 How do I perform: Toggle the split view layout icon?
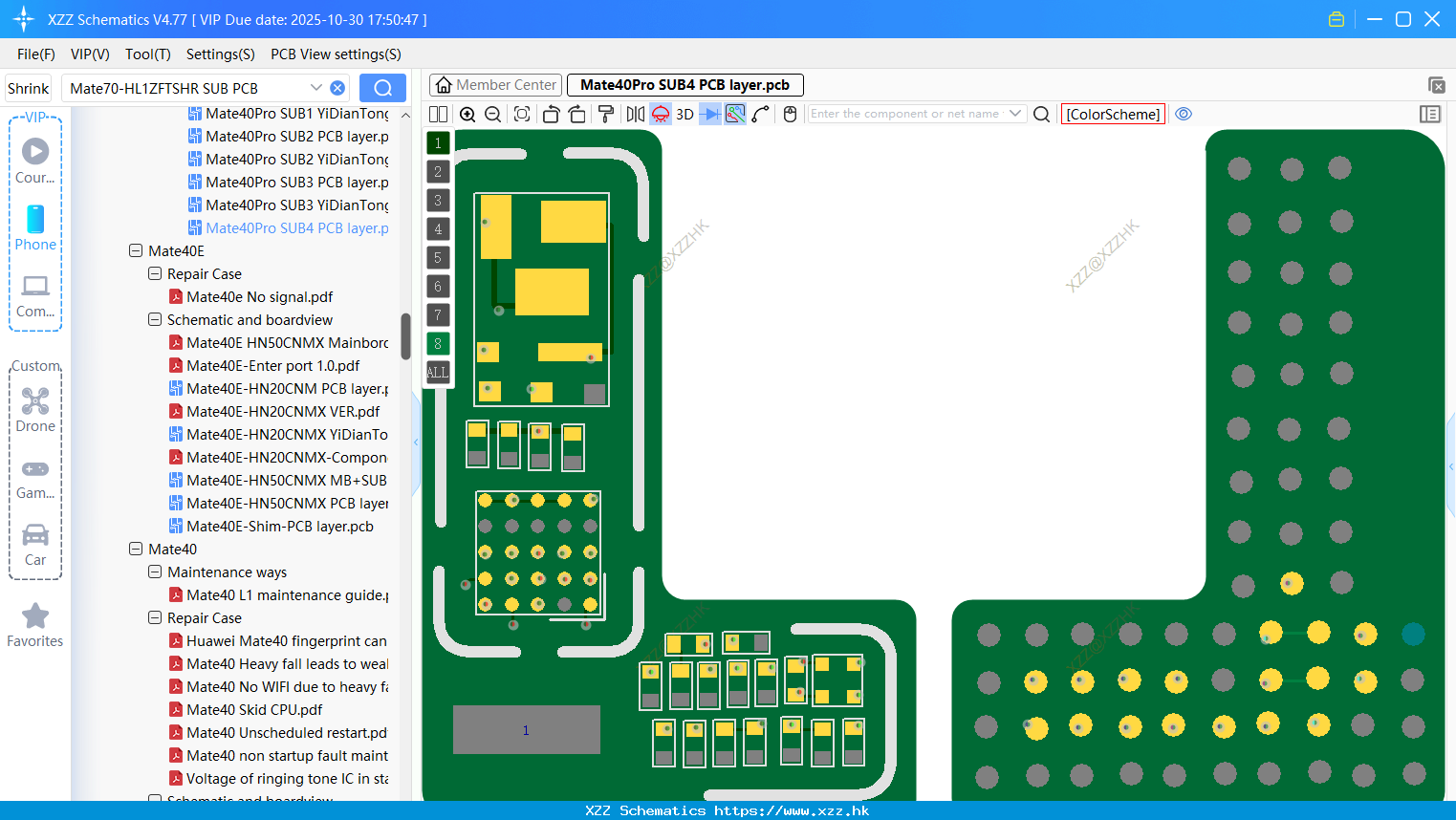[x=438, y=114]
